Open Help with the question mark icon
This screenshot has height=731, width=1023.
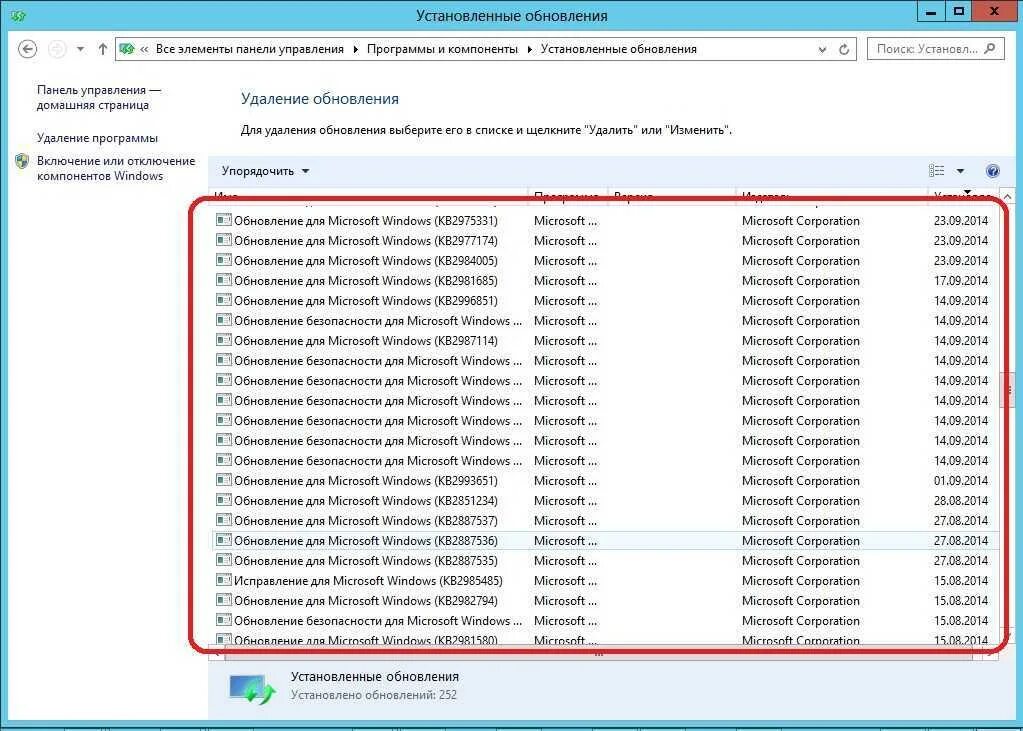coord(992,171)
